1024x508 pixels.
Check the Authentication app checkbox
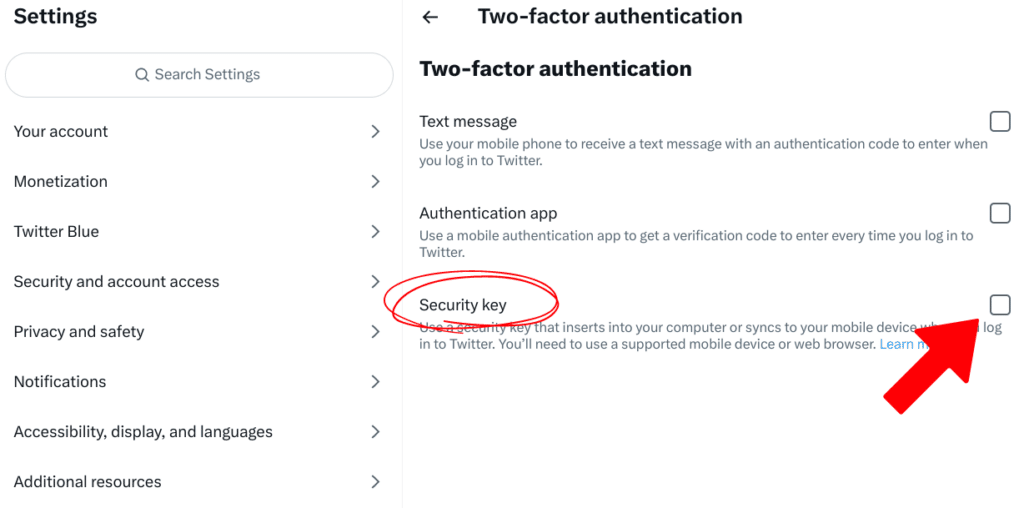1000,213
